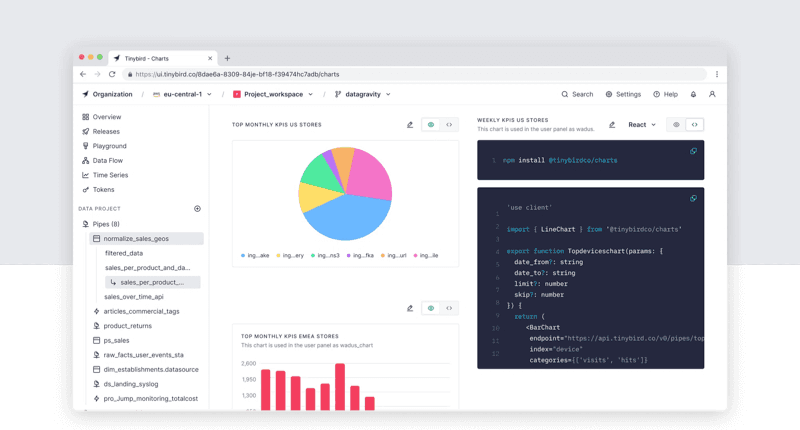
Task: Go to Data Flow in sidebar
Action: pos(108,160)
